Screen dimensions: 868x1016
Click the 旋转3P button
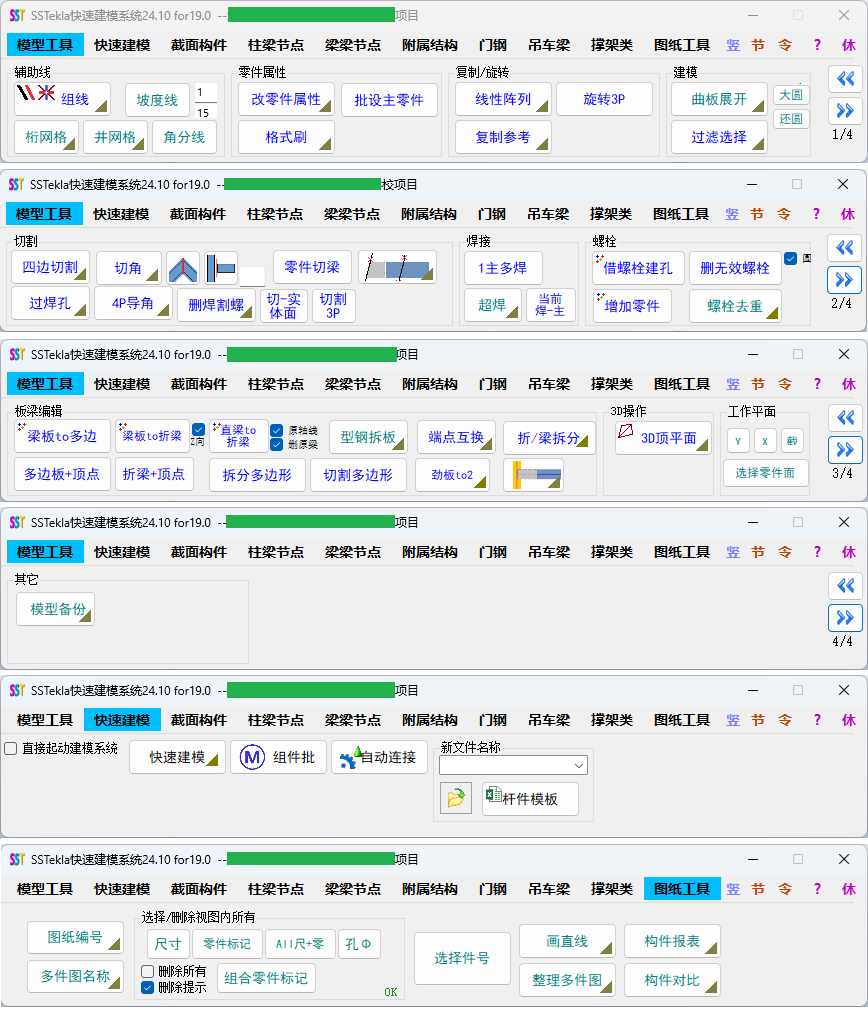[x=604, y=98]
